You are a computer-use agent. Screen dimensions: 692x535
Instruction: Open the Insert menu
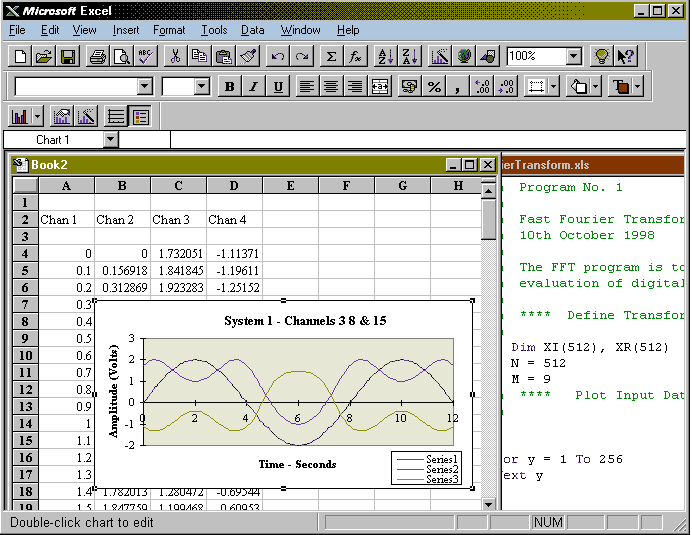click(x=126, y=30)
